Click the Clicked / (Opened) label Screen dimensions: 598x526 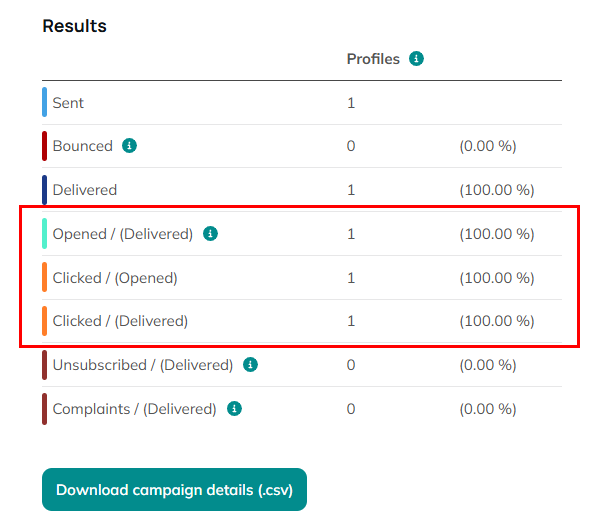115,278
